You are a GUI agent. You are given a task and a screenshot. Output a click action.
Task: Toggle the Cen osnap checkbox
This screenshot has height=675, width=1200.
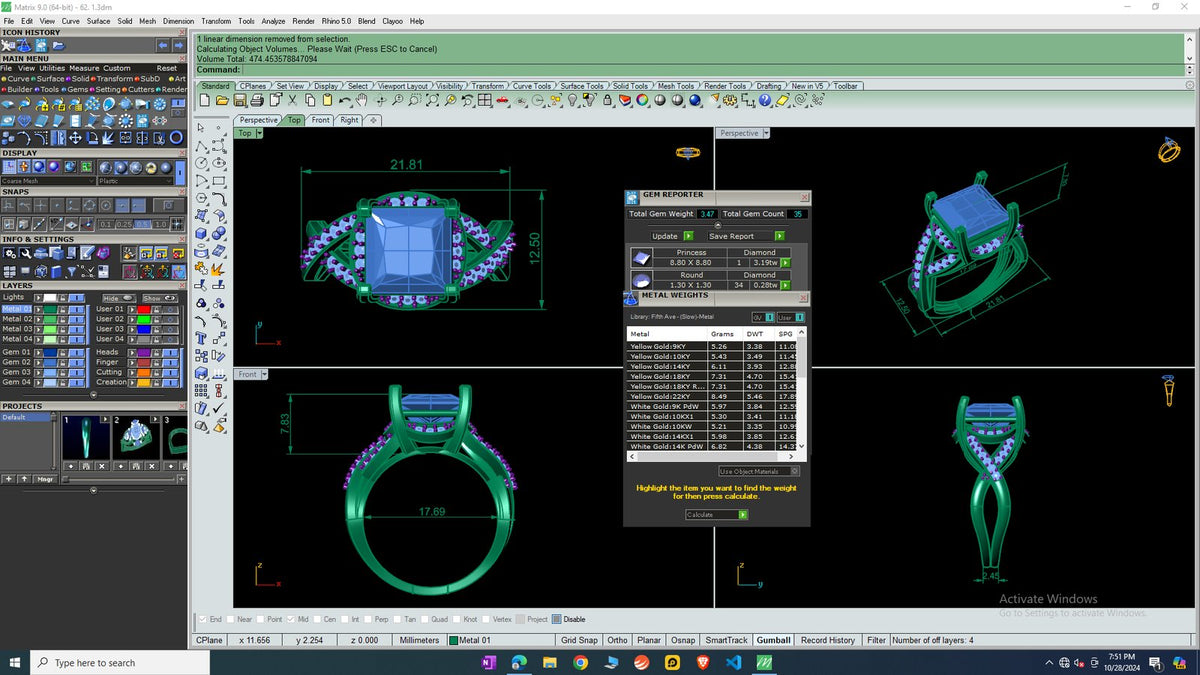point(316,619)
